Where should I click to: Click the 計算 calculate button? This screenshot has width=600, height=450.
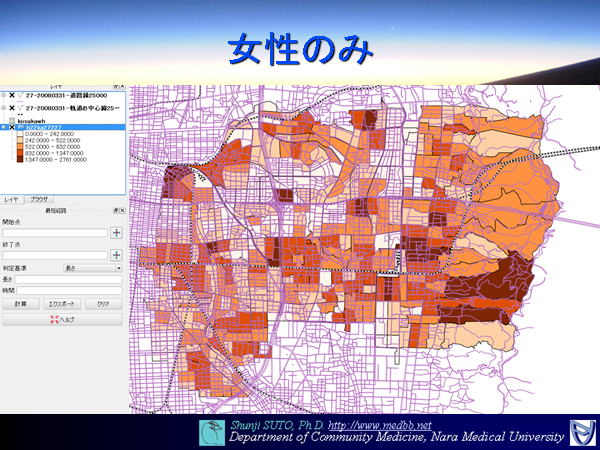tap(21, 304)
